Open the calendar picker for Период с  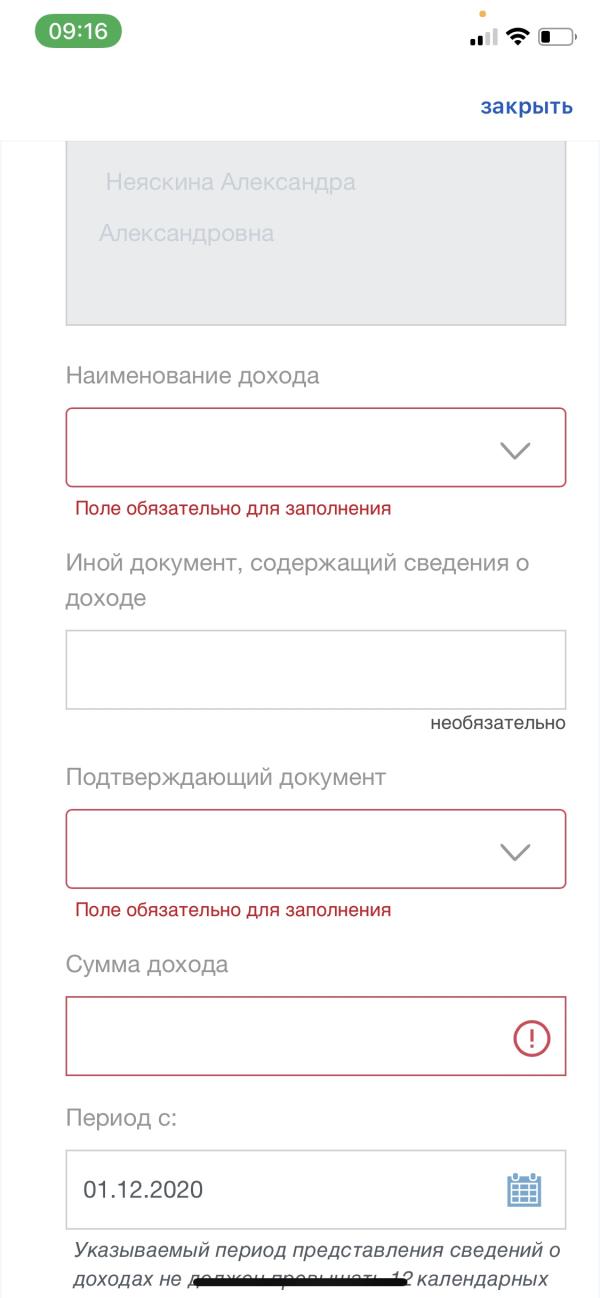tap(524, 1189)
